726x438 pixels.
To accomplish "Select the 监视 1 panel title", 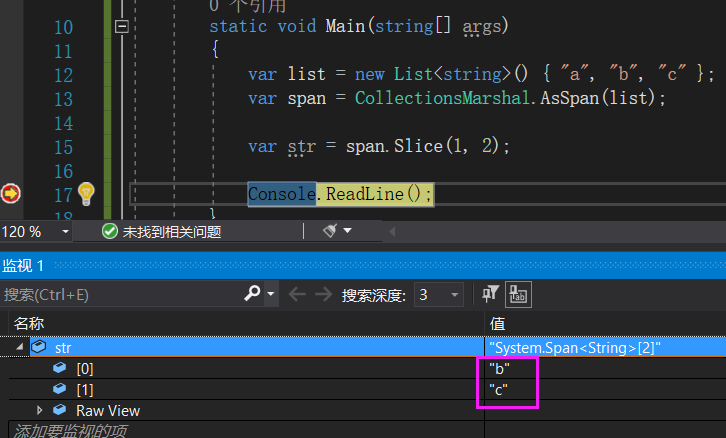I will click(x=23, y=266).
